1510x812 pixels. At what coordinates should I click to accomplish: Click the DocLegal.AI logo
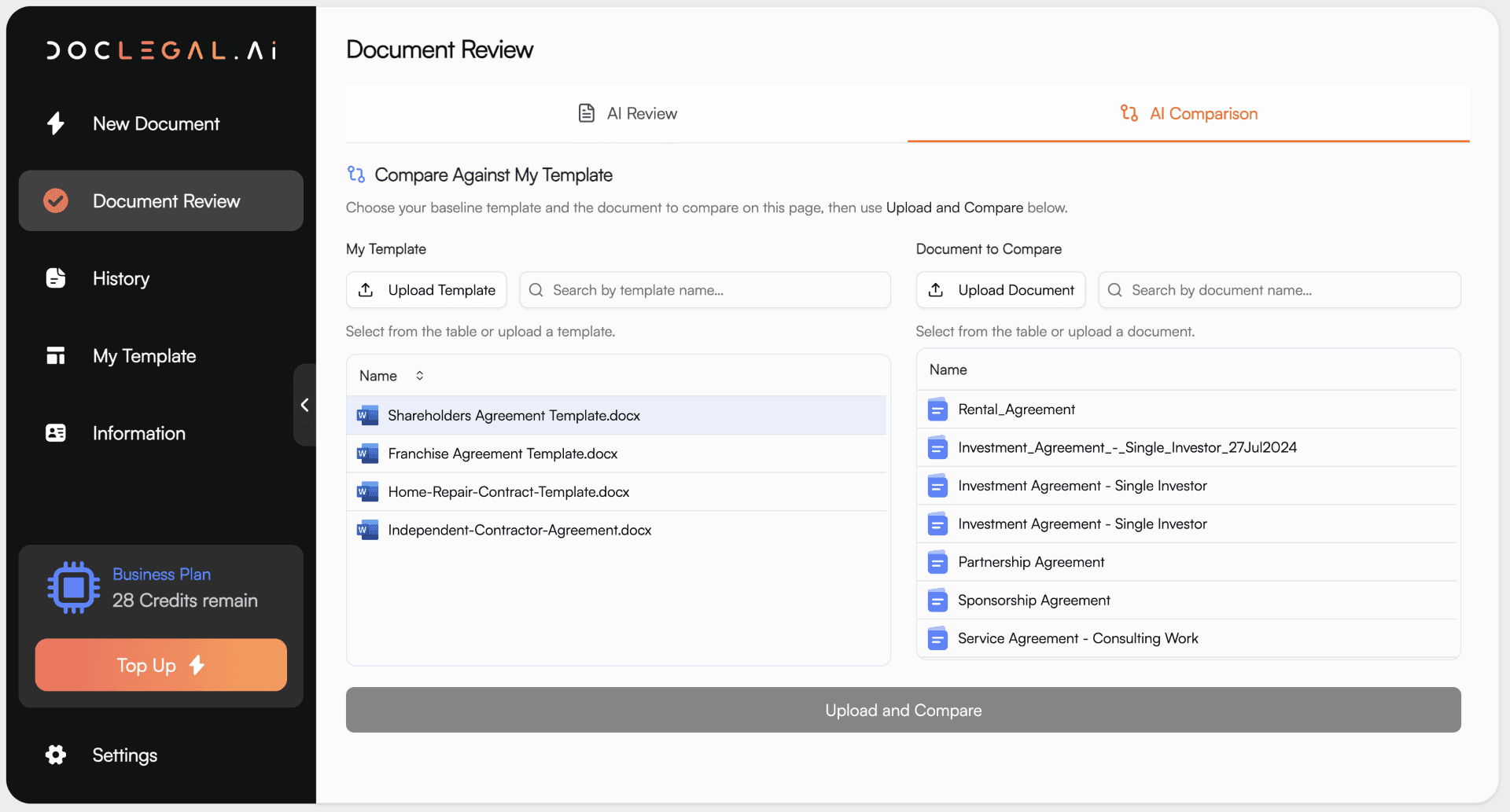pos(161,50)
